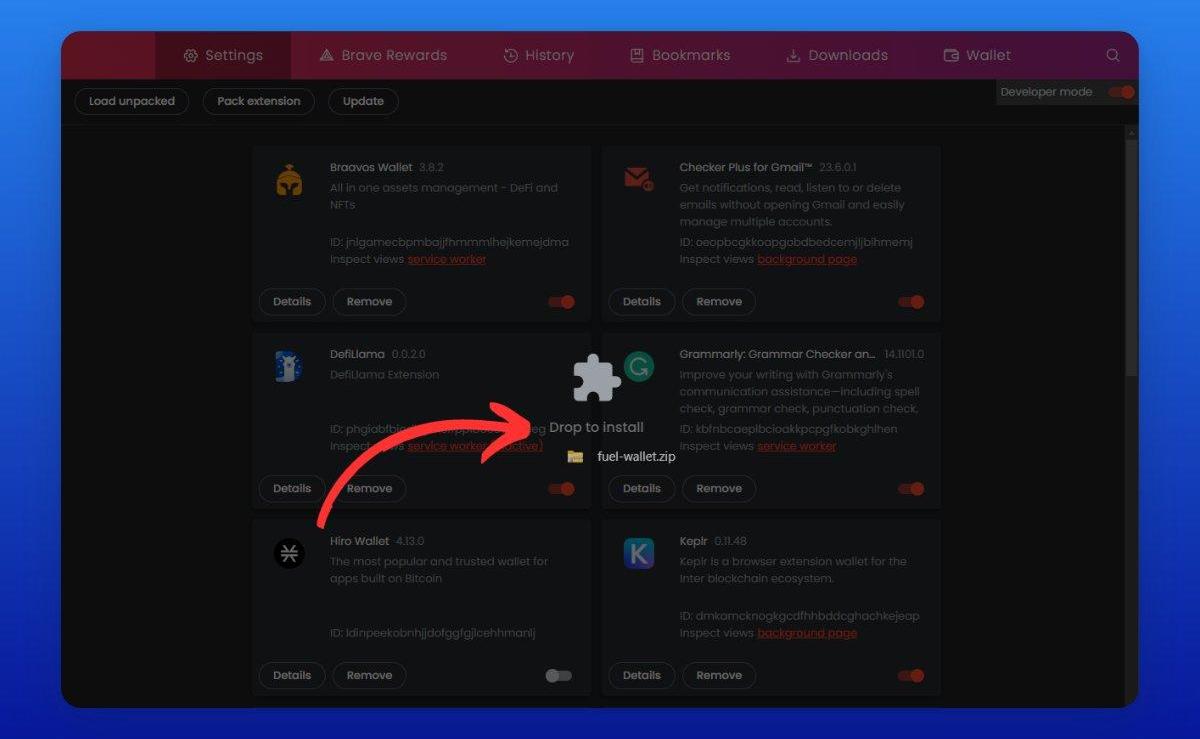Click the DefiLlama extension name
This screenshot has width=1200, height=739.
tap(357, 355)
